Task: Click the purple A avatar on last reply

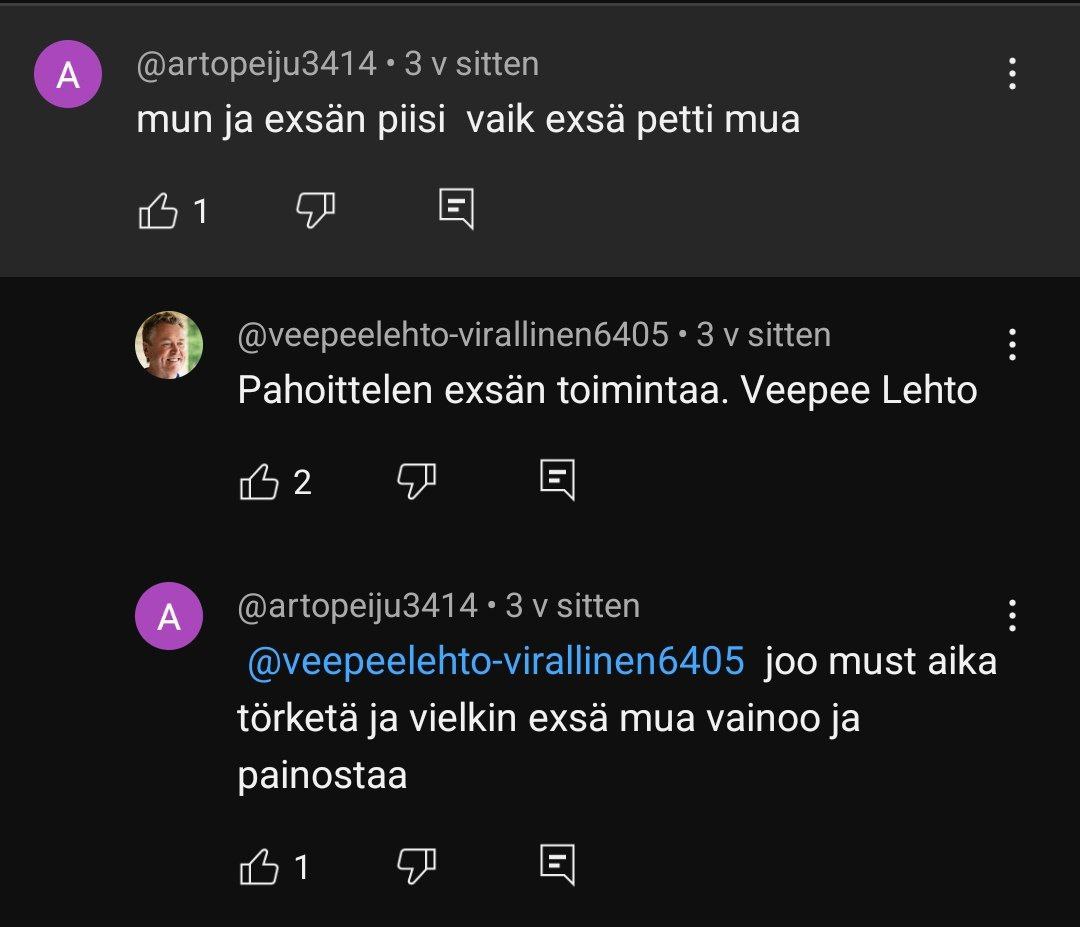Action: (x=169, y=616)
